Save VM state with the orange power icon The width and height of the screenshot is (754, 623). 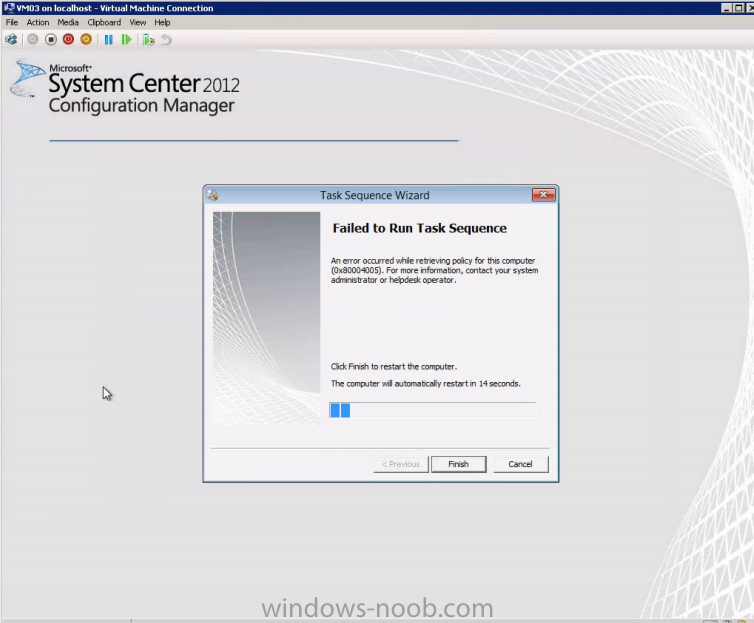click(86, 40)
